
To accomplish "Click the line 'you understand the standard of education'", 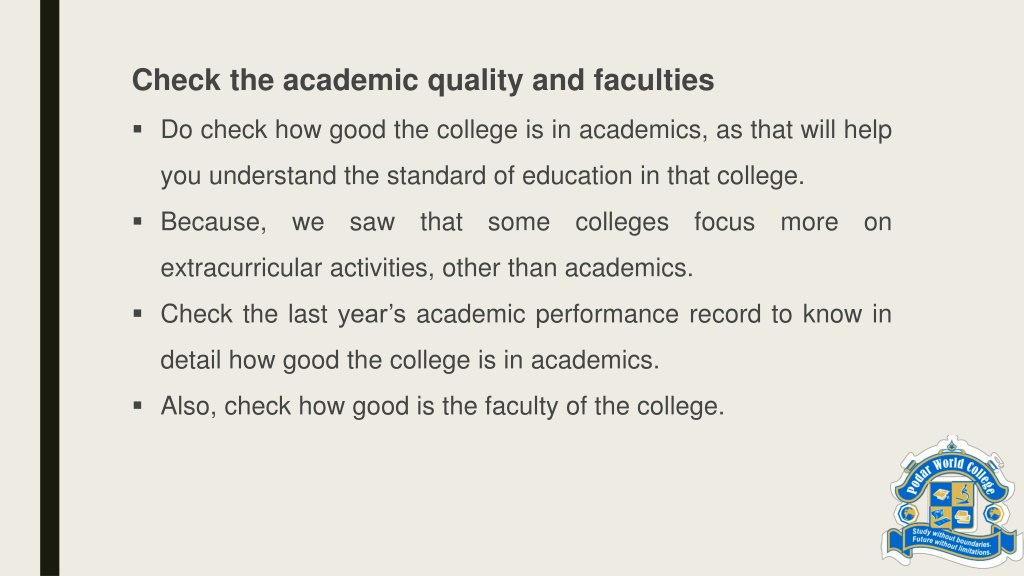I will [x=483, y=176].
